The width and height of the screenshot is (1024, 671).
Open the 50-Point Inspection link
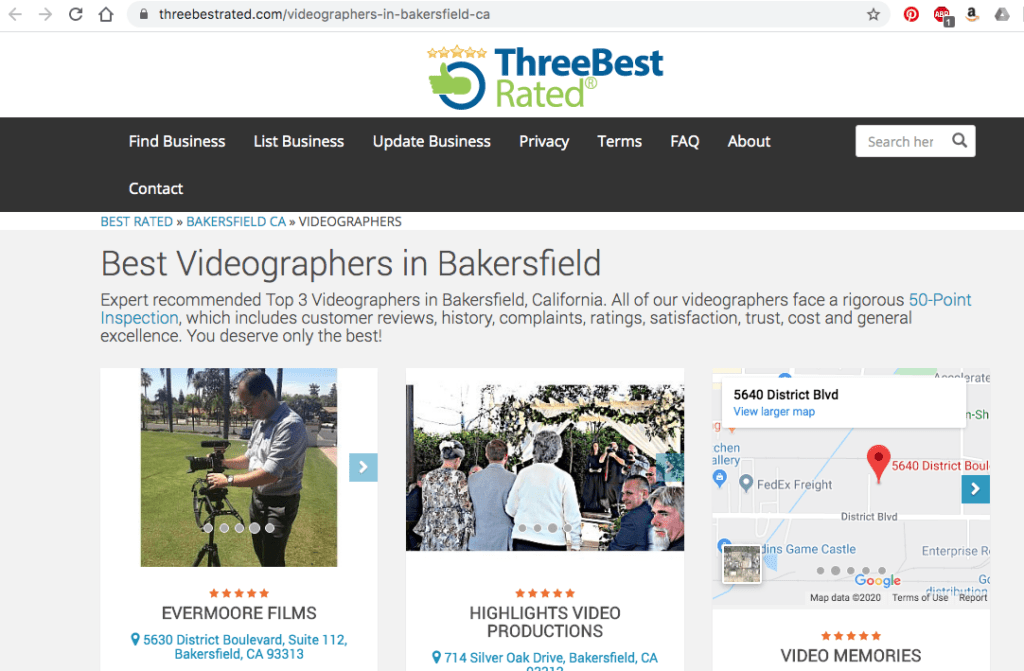(939, 300)
